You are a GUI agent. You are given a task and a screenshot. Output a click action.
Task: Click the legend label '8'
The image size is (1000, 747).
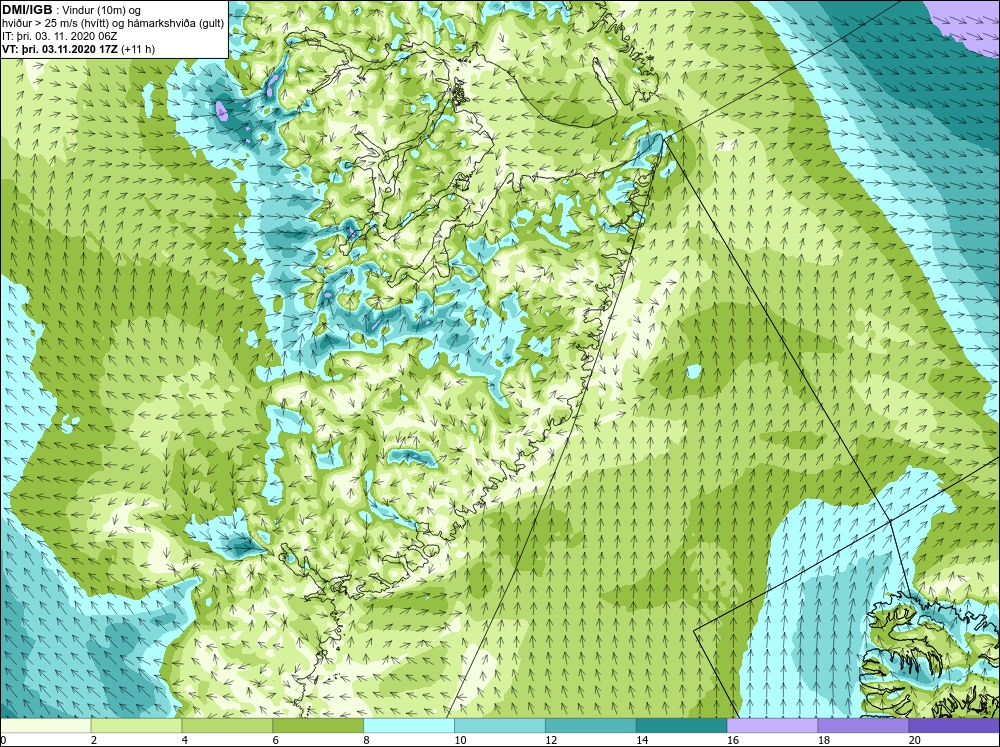[366, 740]
